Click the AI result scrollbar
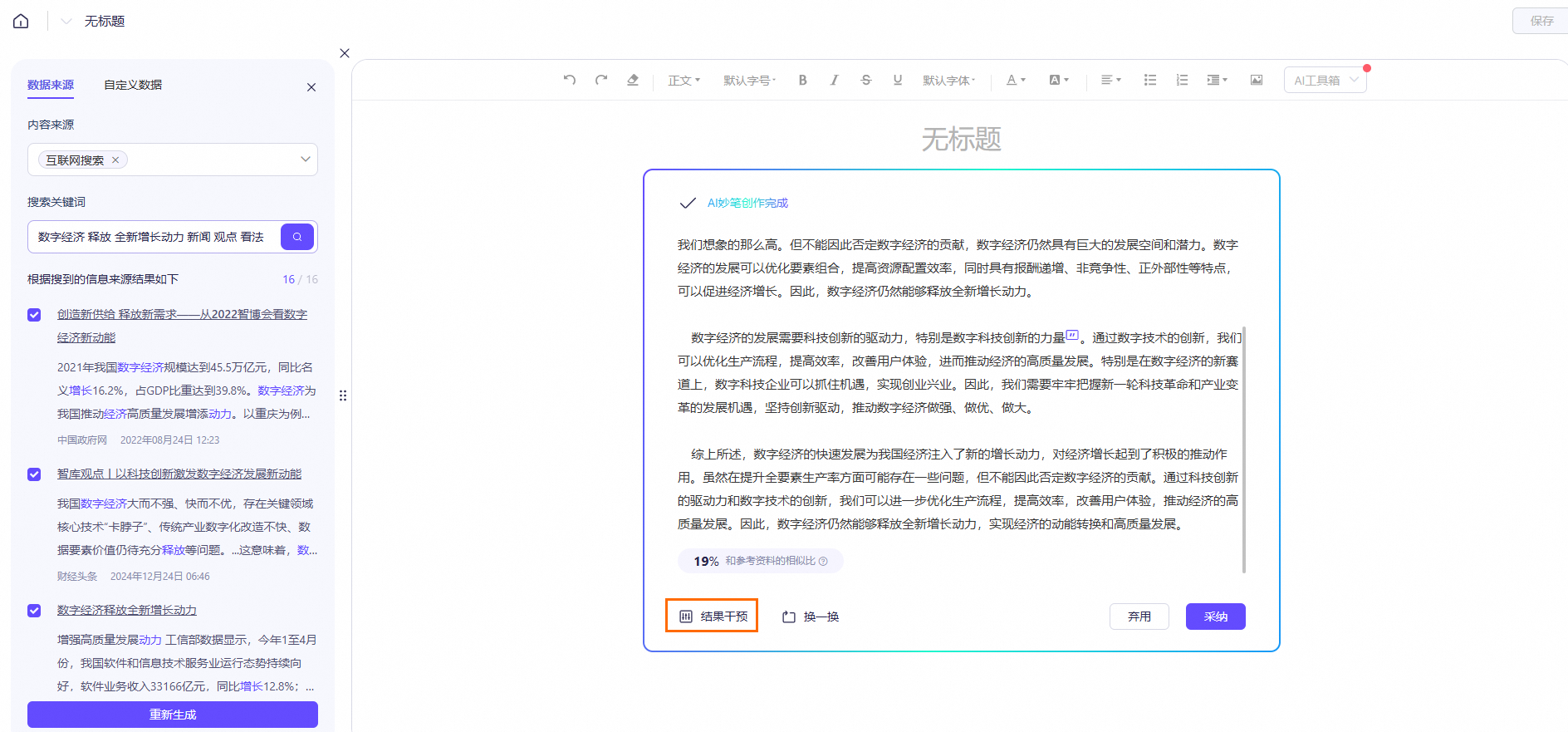1568x732 pixels. coord(1243,450)
